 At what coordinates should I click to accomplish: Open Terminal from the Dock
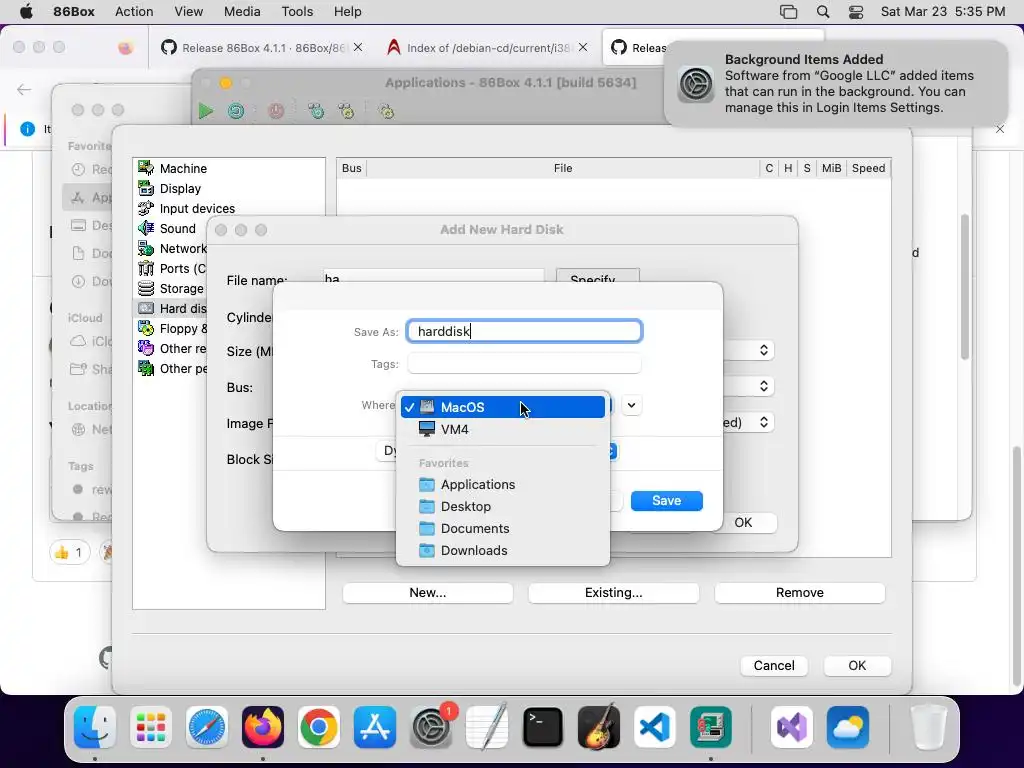click(543, 727)
